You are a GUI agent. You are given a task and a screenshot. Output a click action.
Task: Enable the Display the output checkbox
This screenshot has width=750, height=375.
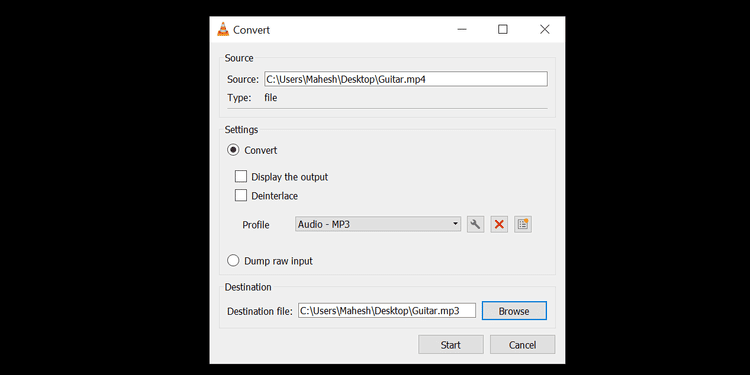pos(241,177)
